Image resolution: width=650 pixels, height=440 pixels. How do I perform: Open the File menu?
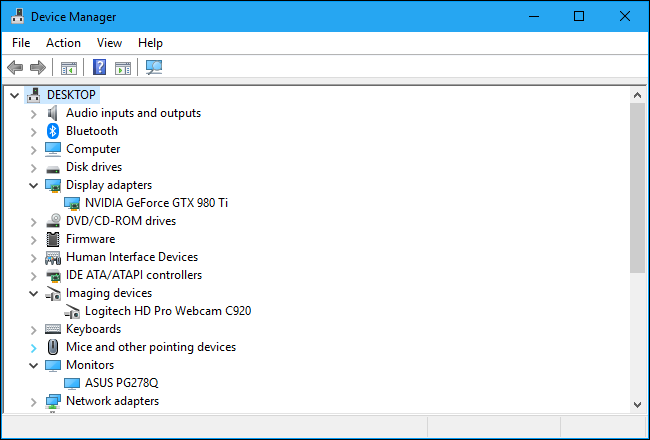point(22,43)
